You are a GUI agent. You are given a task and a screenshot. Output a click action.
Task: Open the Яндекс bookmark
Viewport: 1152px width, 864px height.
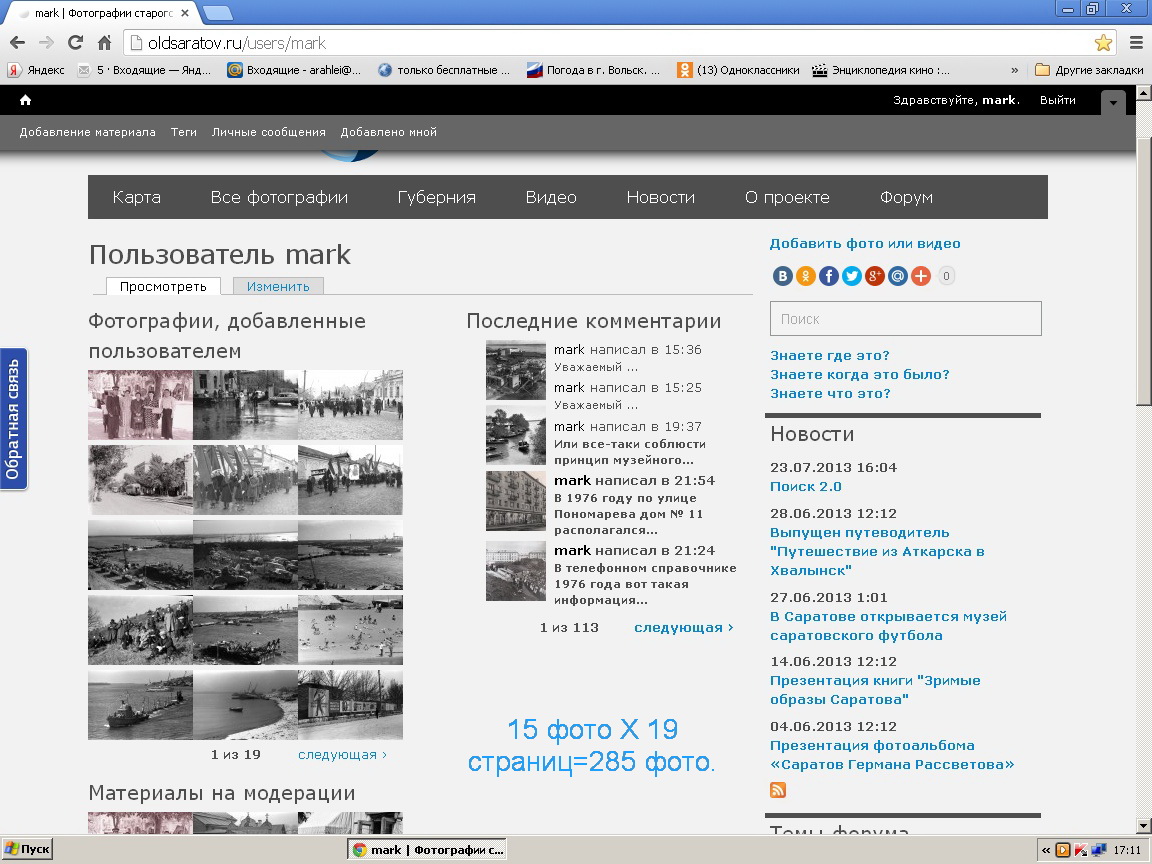[36, 70]
